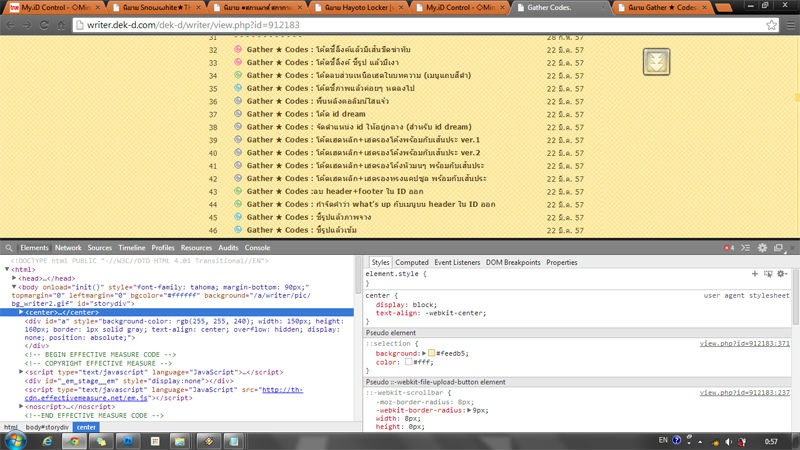Open the Properties sidebar tab
Viewport: 800px width, 450px height.
(562, 262)
